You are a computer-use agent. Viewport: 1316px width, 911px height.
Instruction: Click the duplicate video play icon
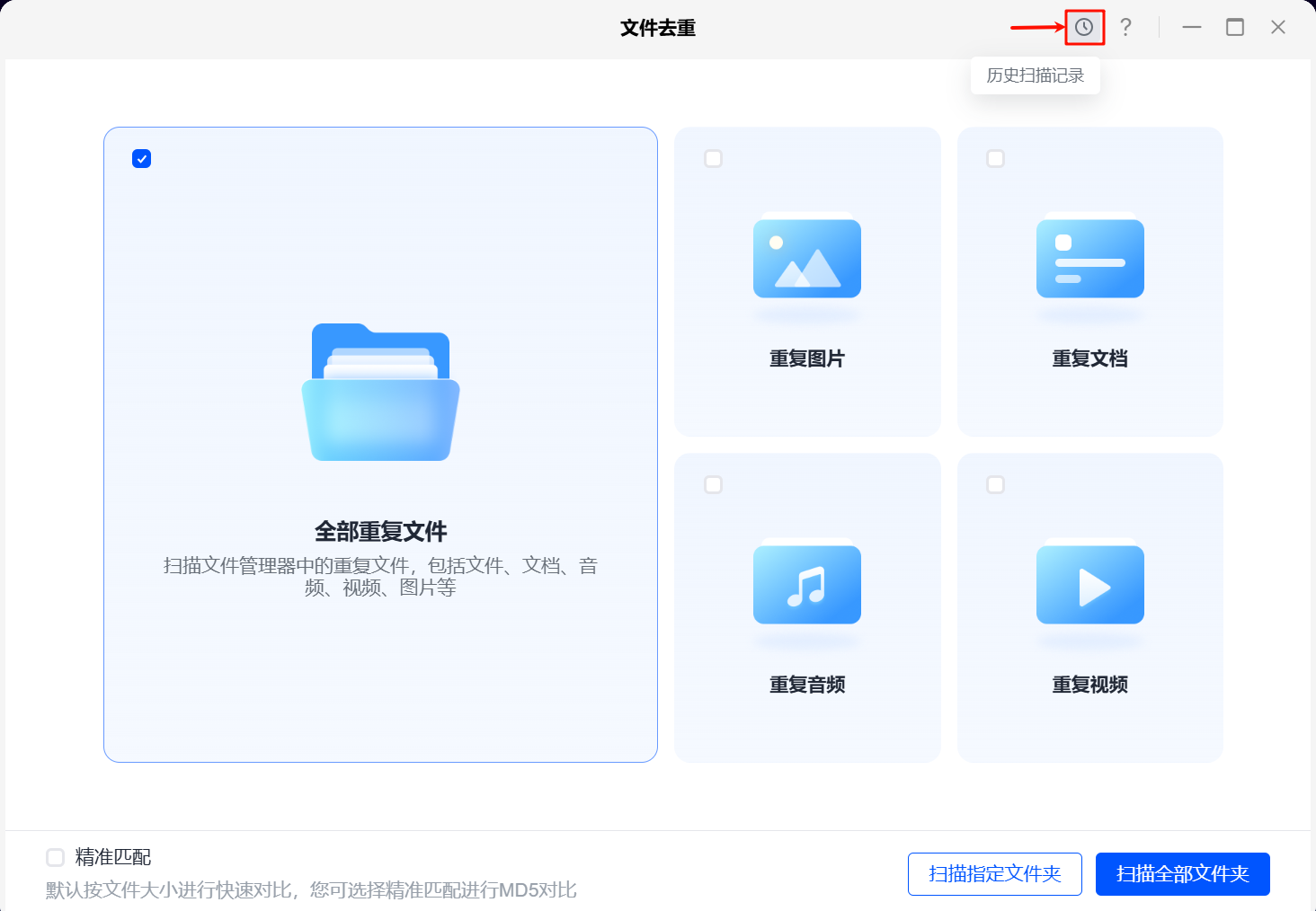tap(1089, 584)
